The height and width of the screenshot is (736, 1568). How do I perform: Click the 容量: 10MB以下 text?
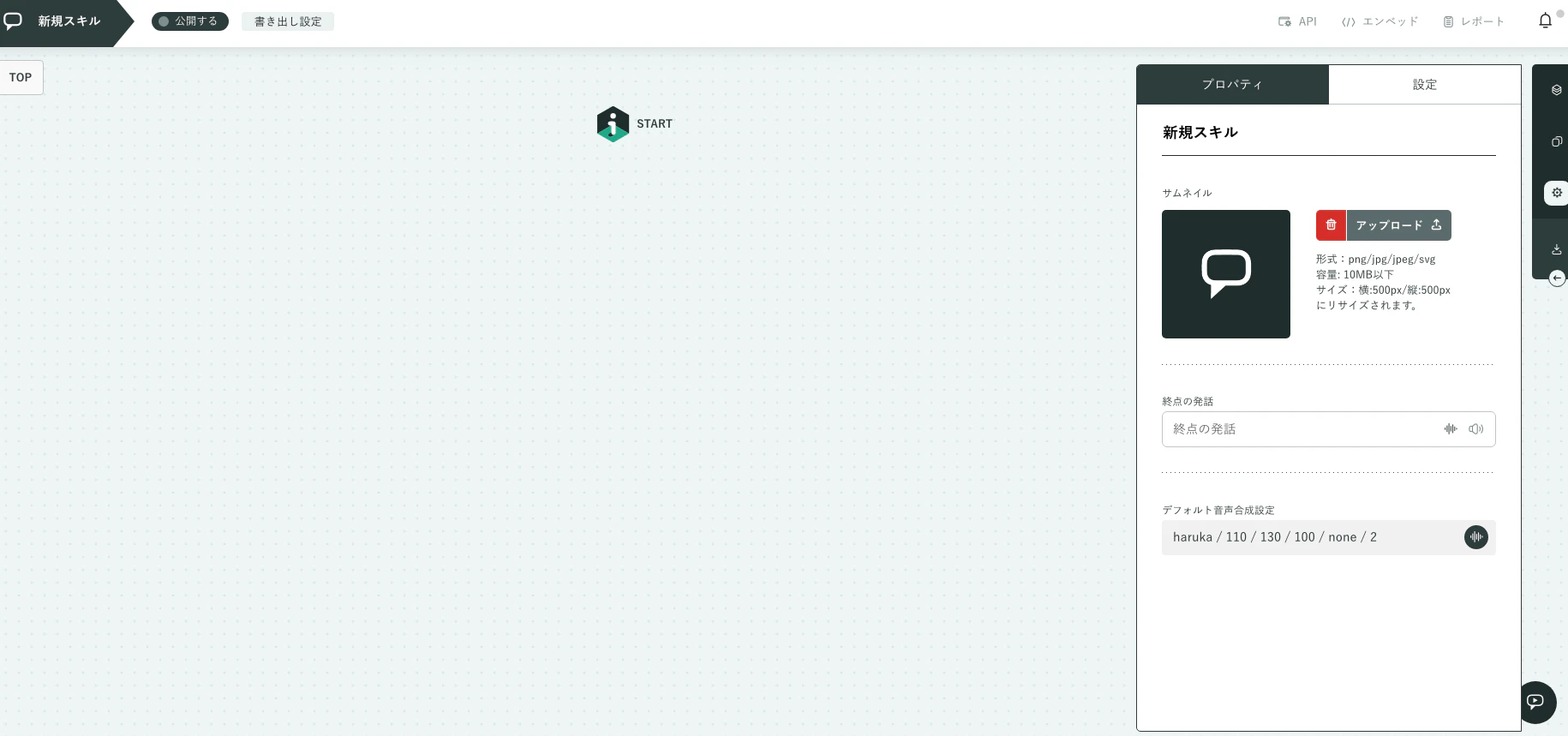click(x=1355, y=274)
